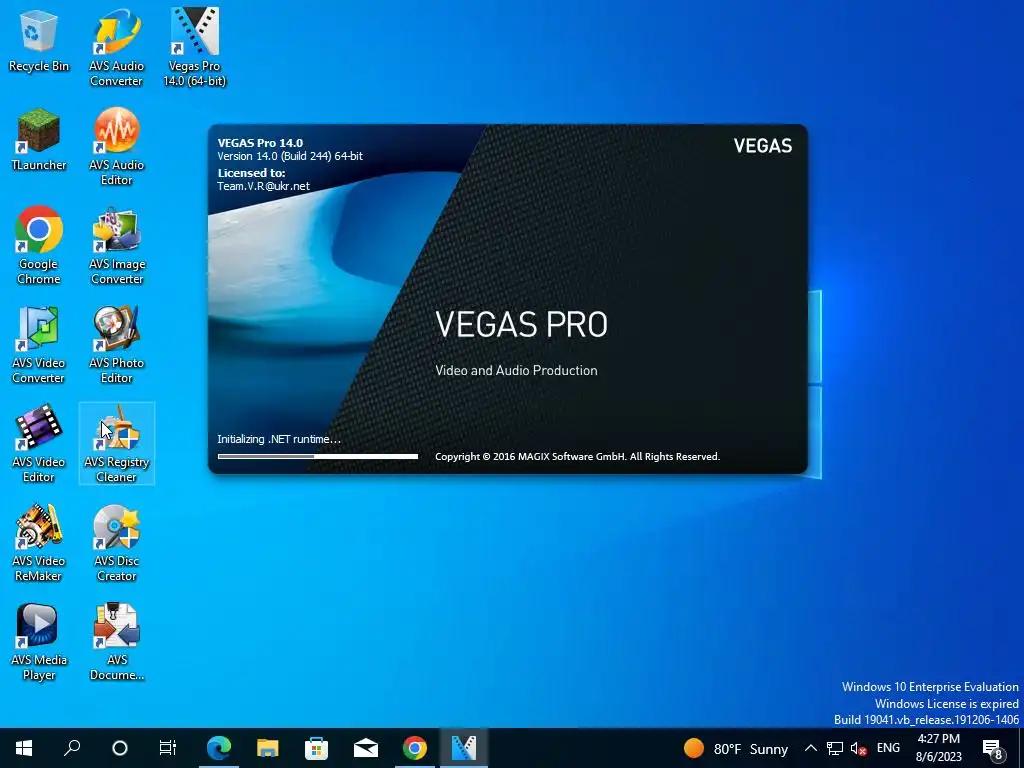Select the AVS Disc Creator shortcut

click(116, 543)
